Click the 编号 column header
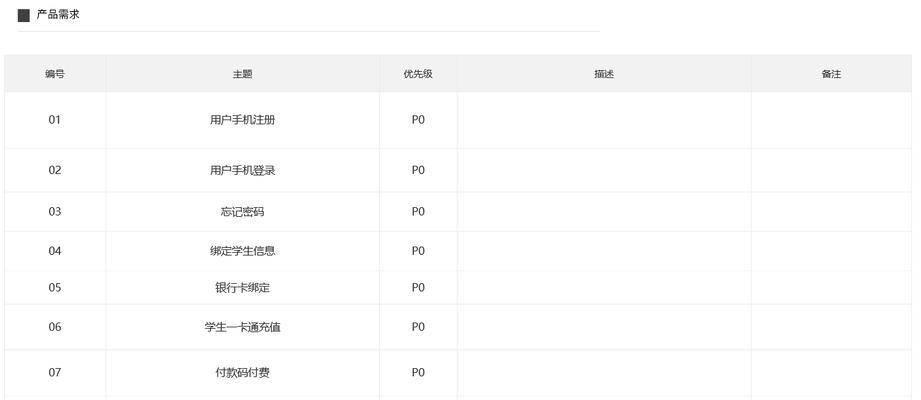This screenshot has height=400, width=921. tap(55, 74)
